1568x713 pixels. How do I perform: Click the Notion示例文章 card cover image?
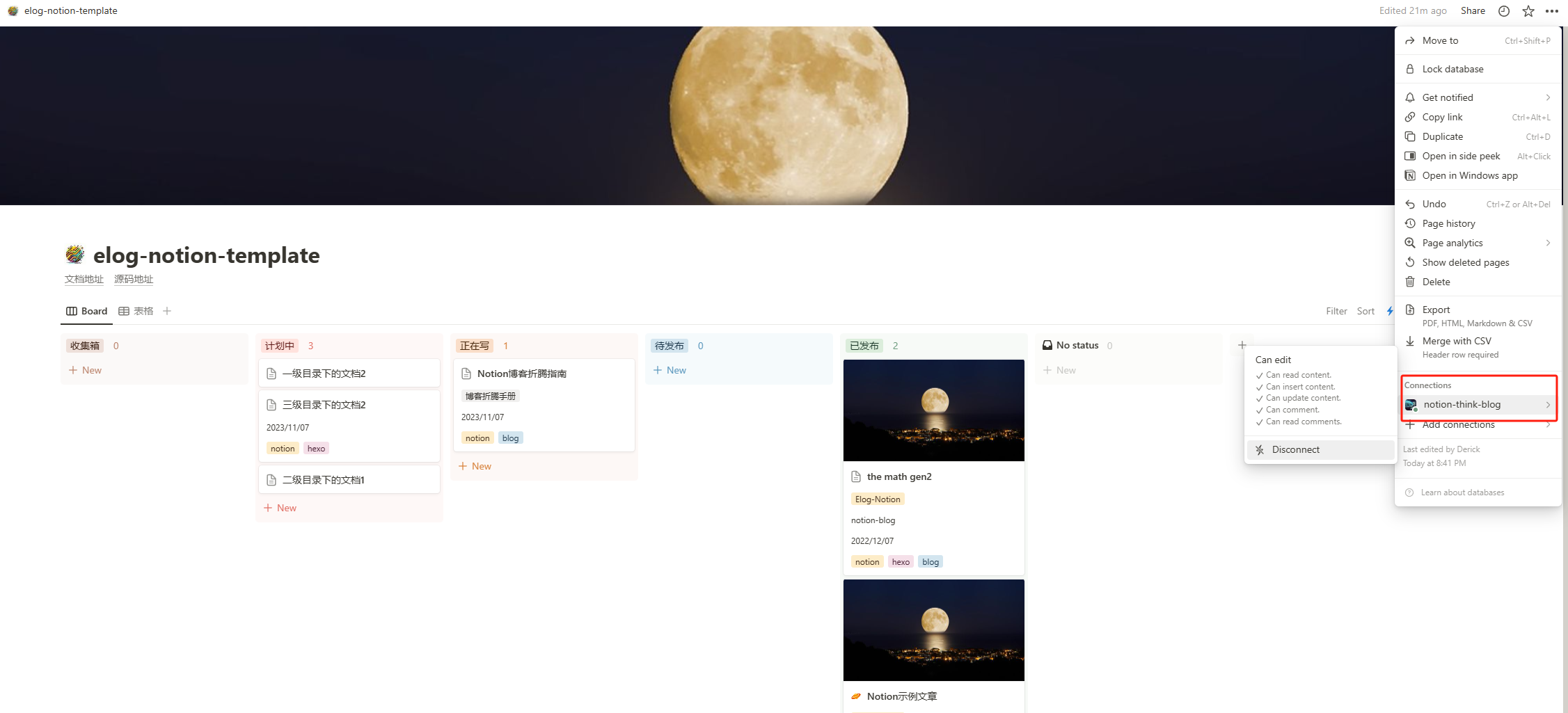pyautogui.click(x=934, y=630)
